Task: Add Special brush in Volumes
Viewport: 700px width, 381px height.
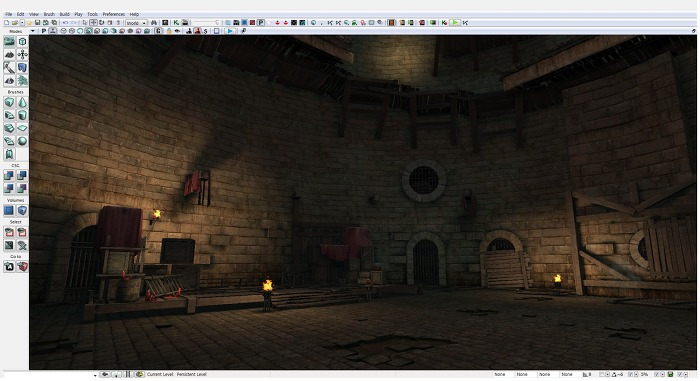Action: (x=9, y=210)
